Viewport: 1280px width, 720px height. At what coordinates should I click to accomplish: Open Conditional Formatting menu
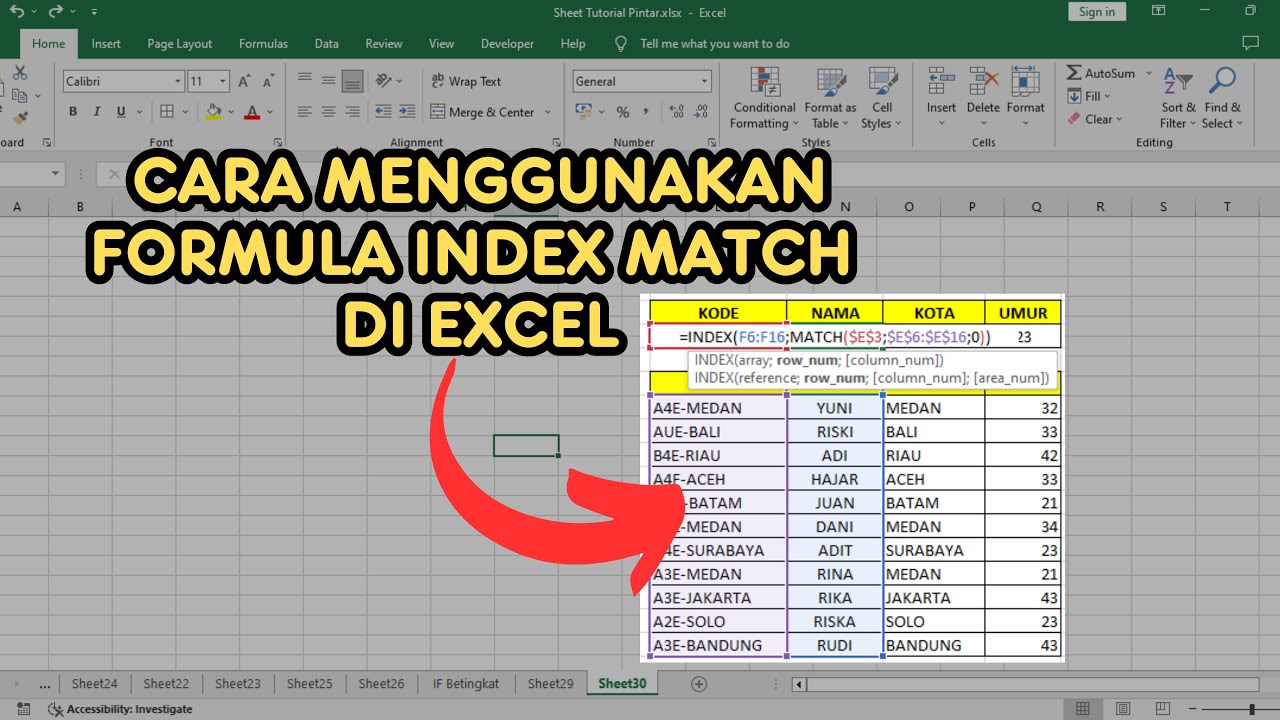click(x=764, y=98)
